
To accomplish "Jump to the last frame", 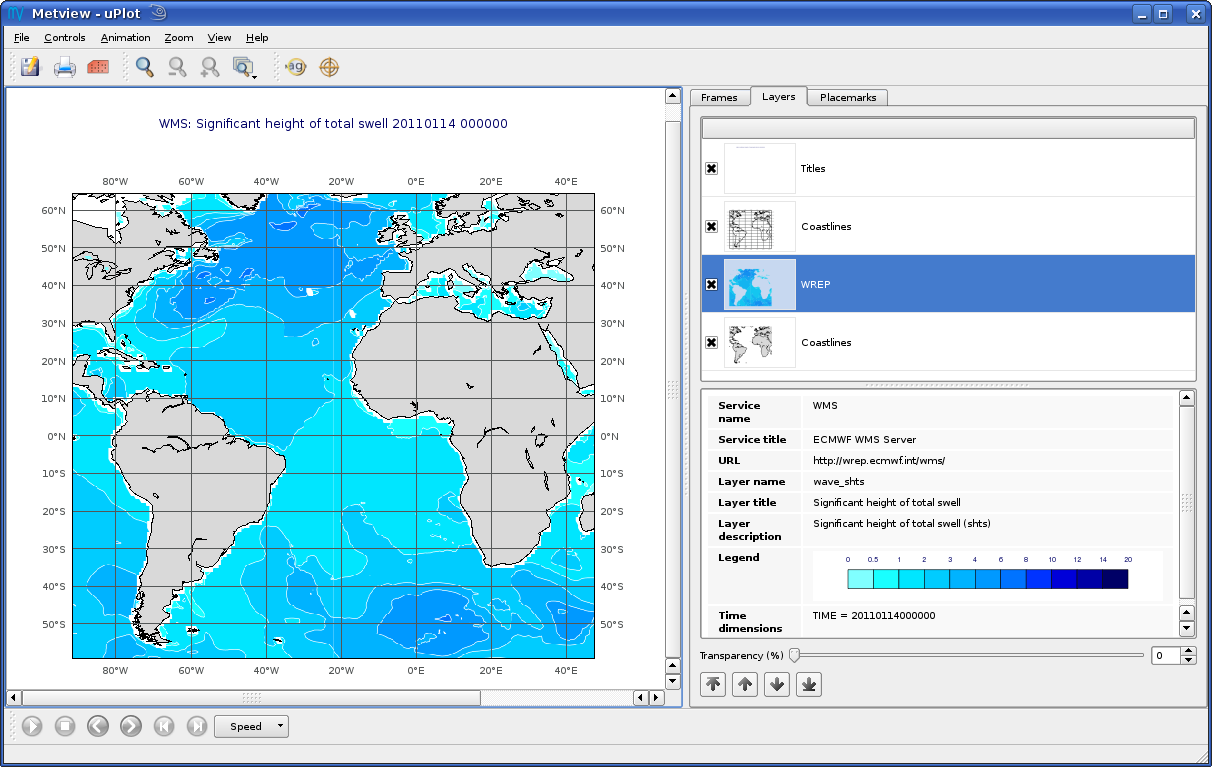I will 197,726.
